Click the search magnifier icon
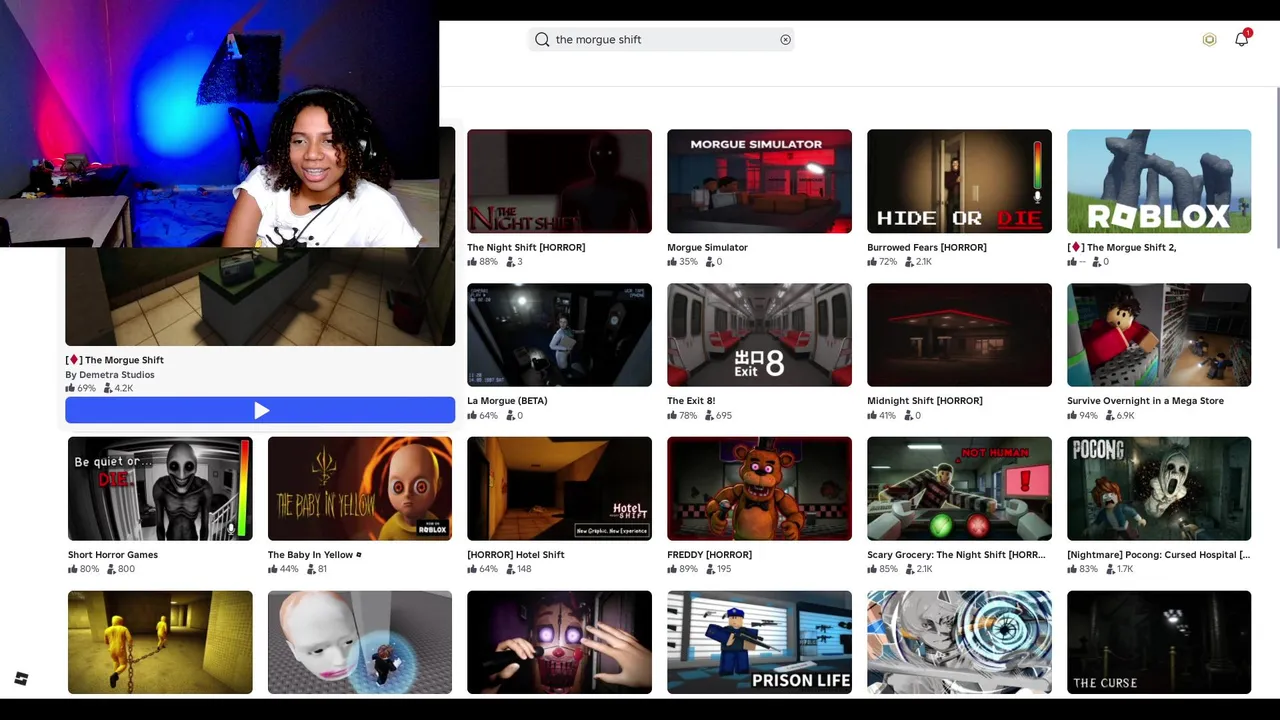The height and width of the screenshot is (720, 1280). click(x=542, y=40)
